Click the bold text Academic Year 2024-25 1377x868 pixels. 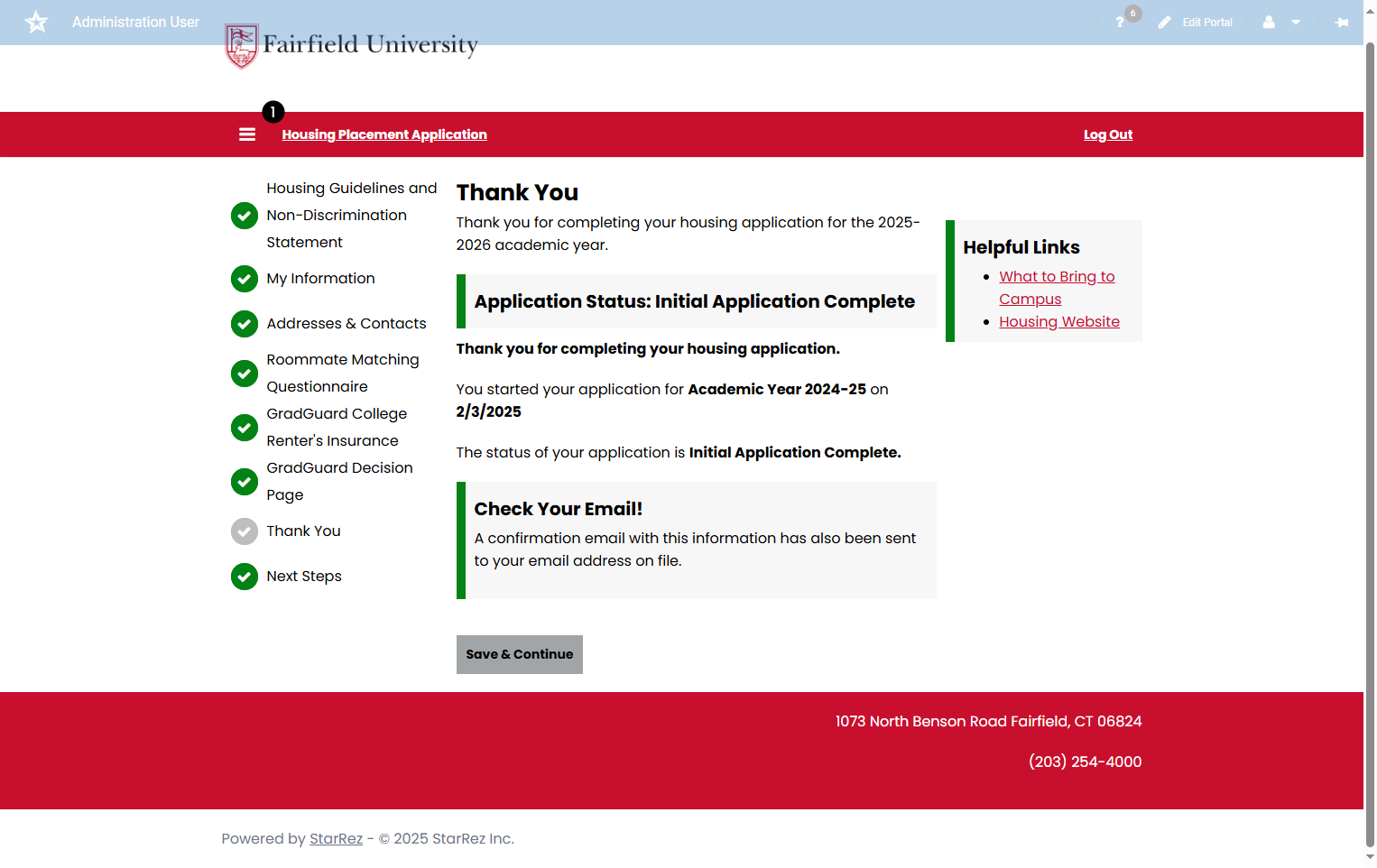coord(777,390)
